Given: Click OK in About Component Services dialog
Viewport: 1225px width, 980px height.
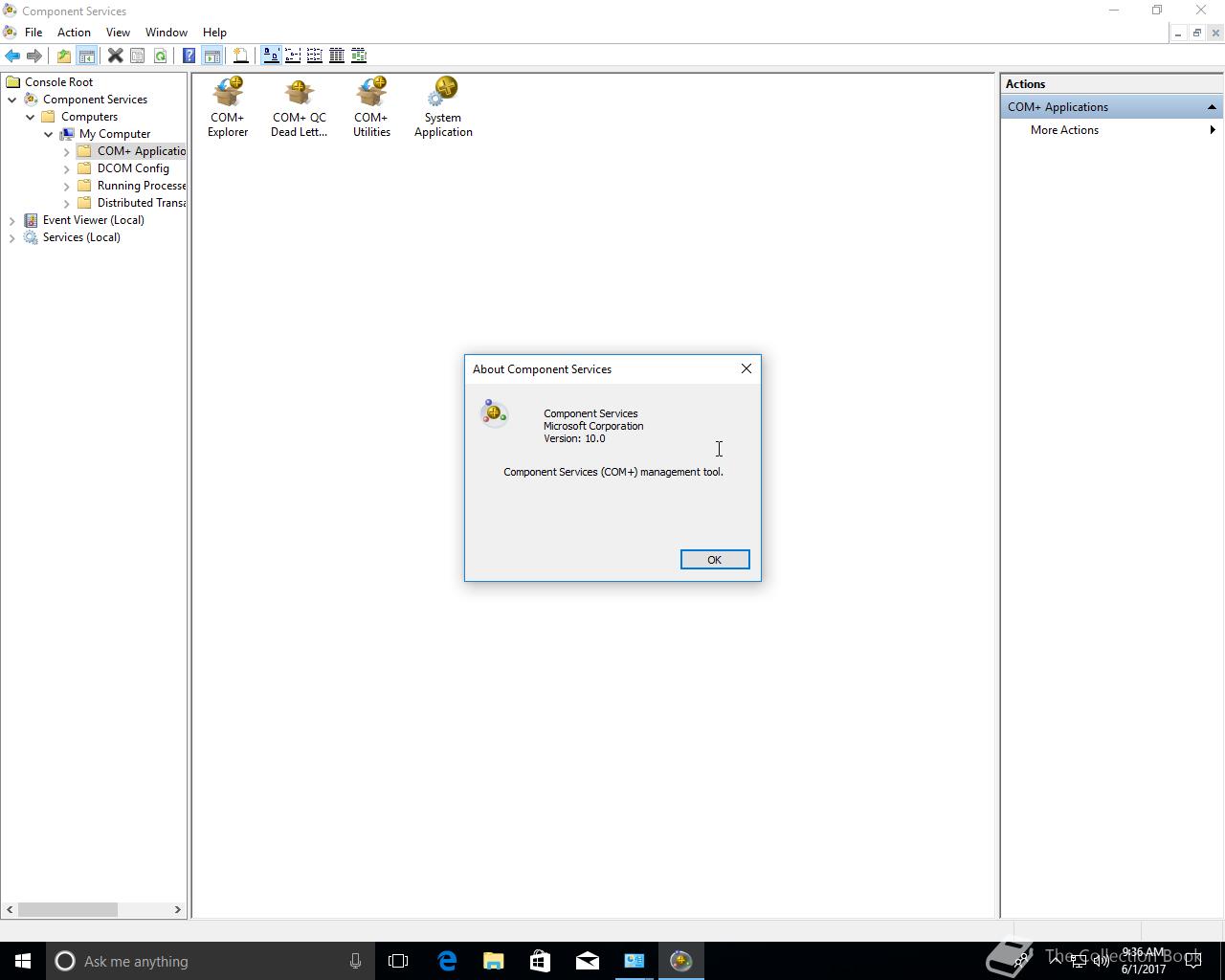Looking at the screenshot, I should [715, 560].
